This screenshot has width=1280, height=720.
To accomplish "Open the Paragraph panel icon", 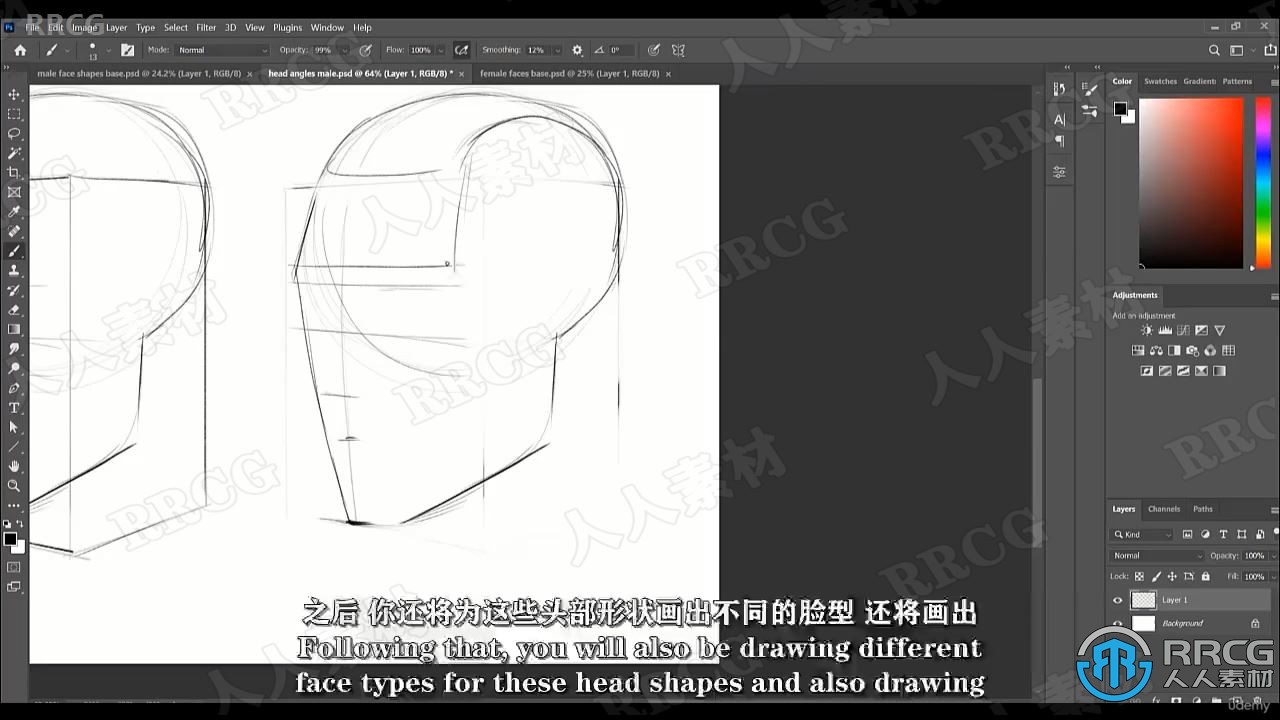I will (x=1059, y=141).
